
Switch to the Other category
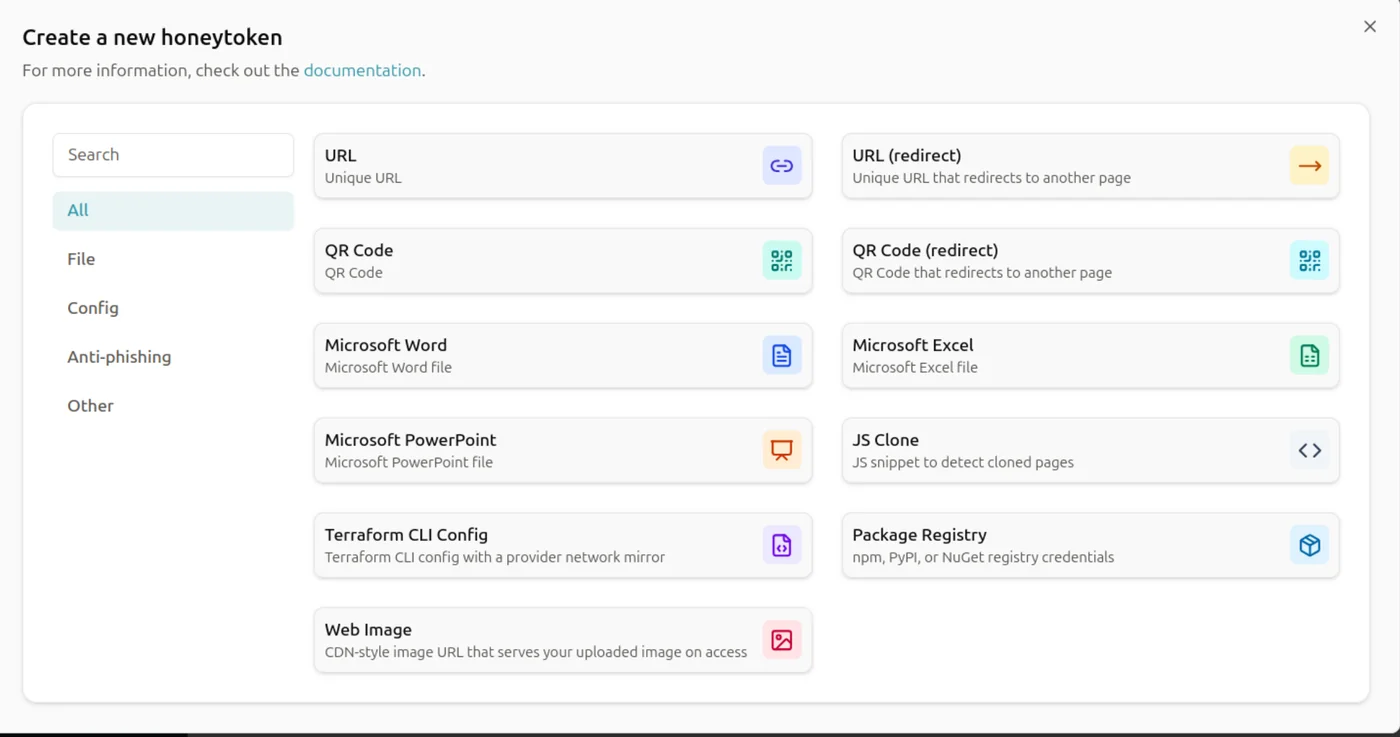[173, 406]
